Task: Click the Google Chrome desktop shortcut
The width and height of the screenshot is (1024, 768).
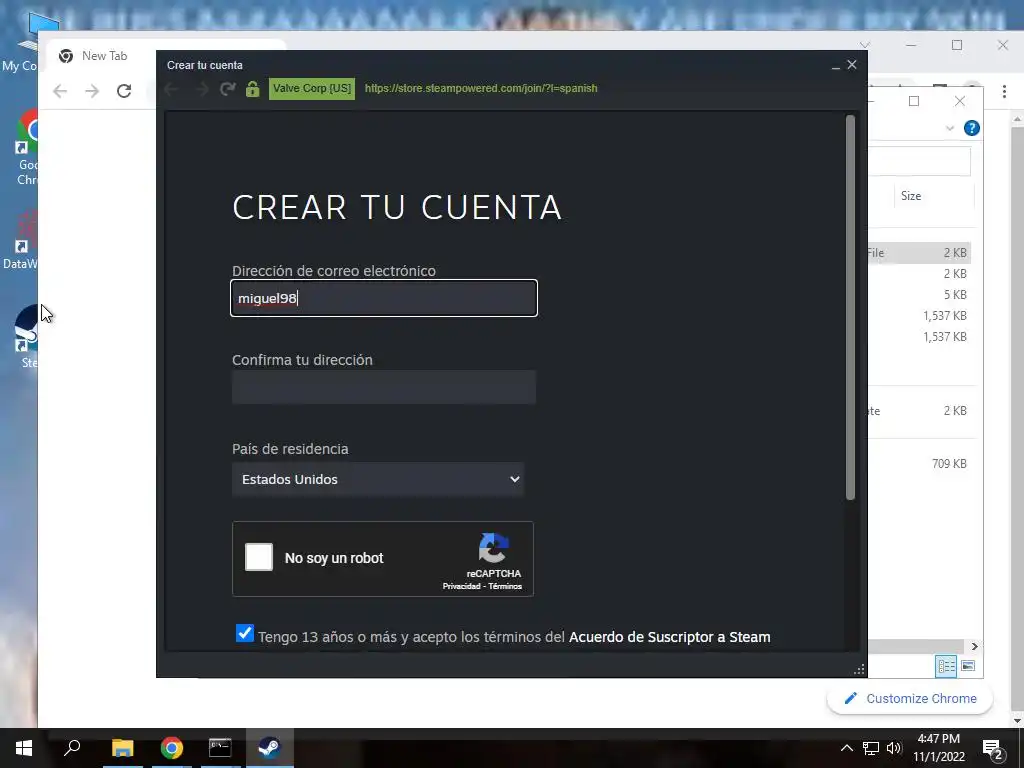Action: (26, 148)
